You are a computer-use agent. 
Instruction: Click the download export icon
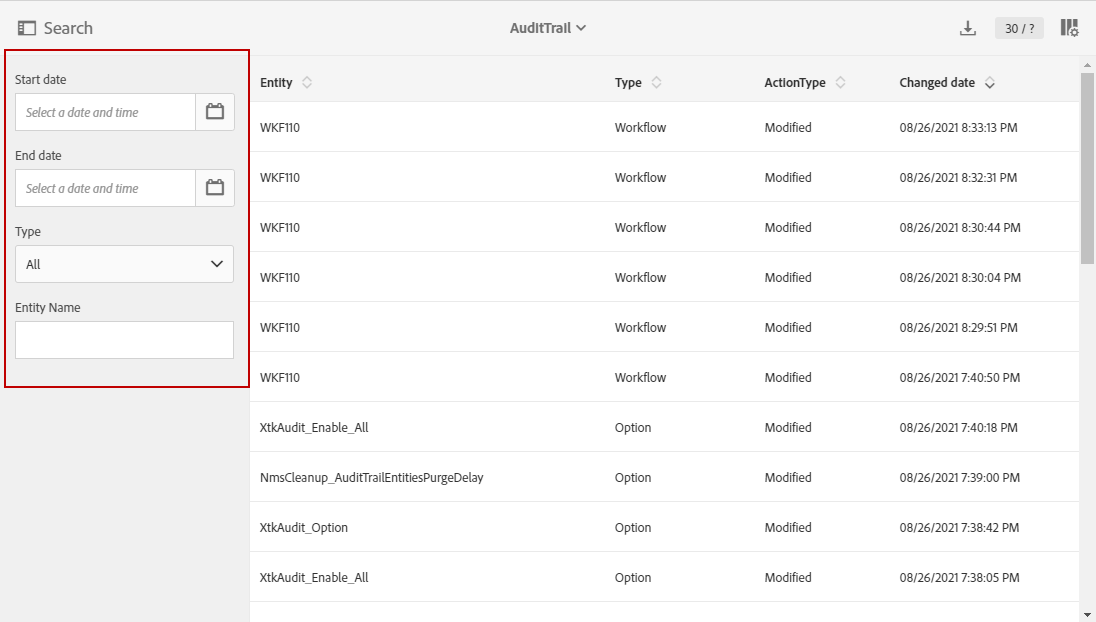(967, 28)
